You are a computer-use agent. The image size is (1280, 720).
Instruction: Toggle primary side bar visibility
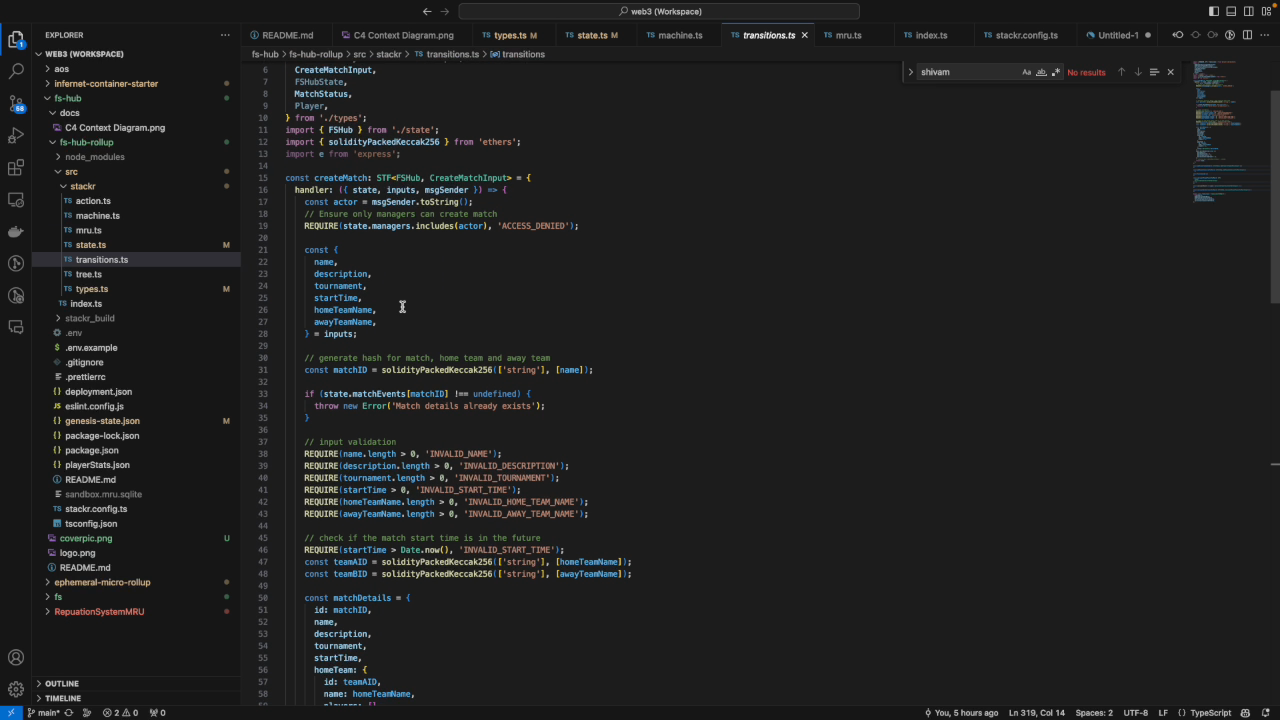(1214, 11)
